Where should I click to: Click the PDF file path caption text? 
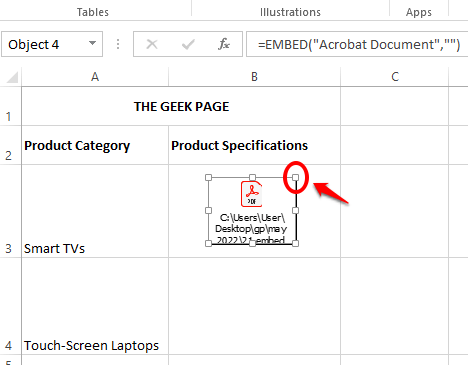pyautogui.click(x=251, y=229)
